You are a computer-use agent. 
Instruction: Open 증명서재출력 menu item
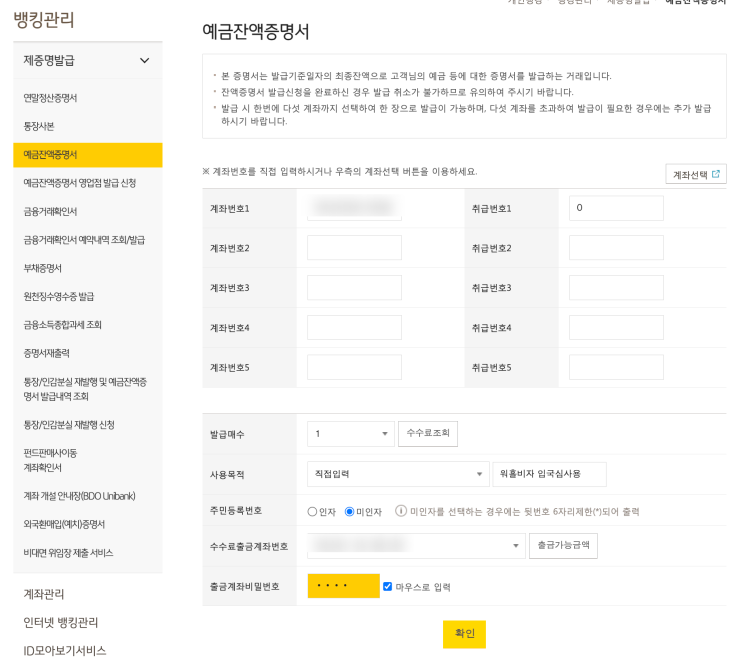(x=46, y=353)
